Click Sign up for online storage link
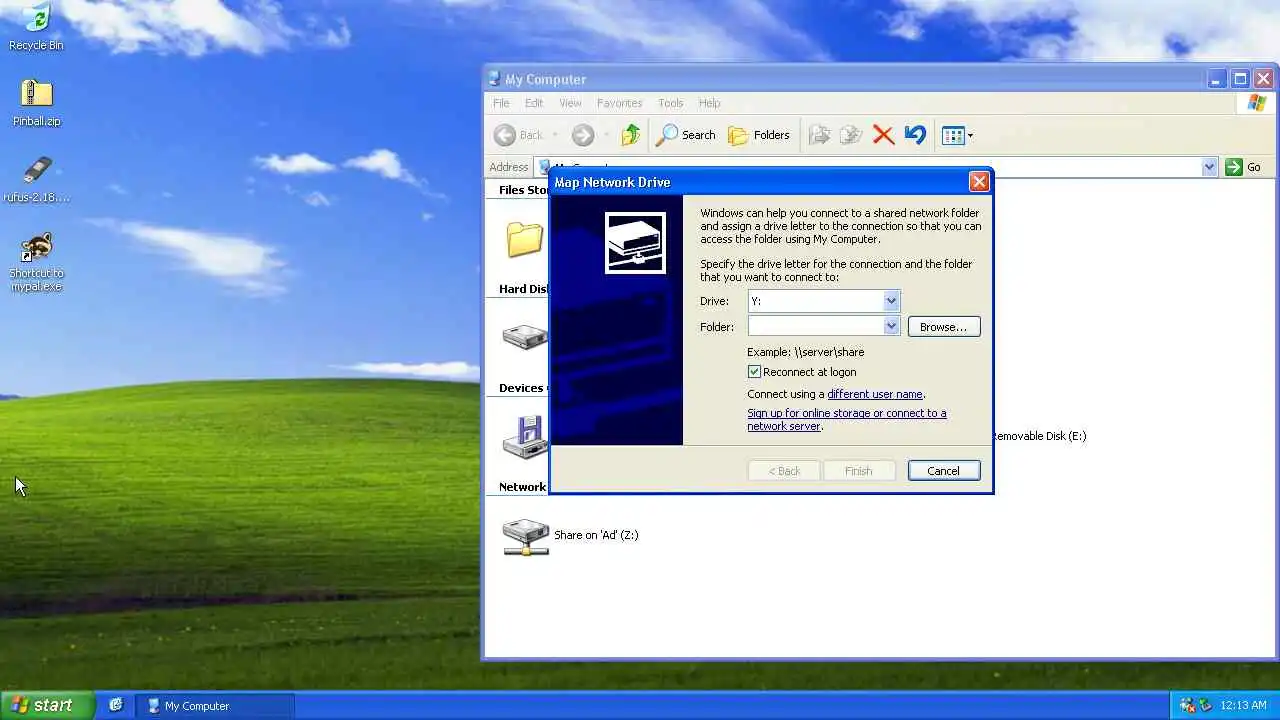1280x720 pixels. [x=846, y=419]
